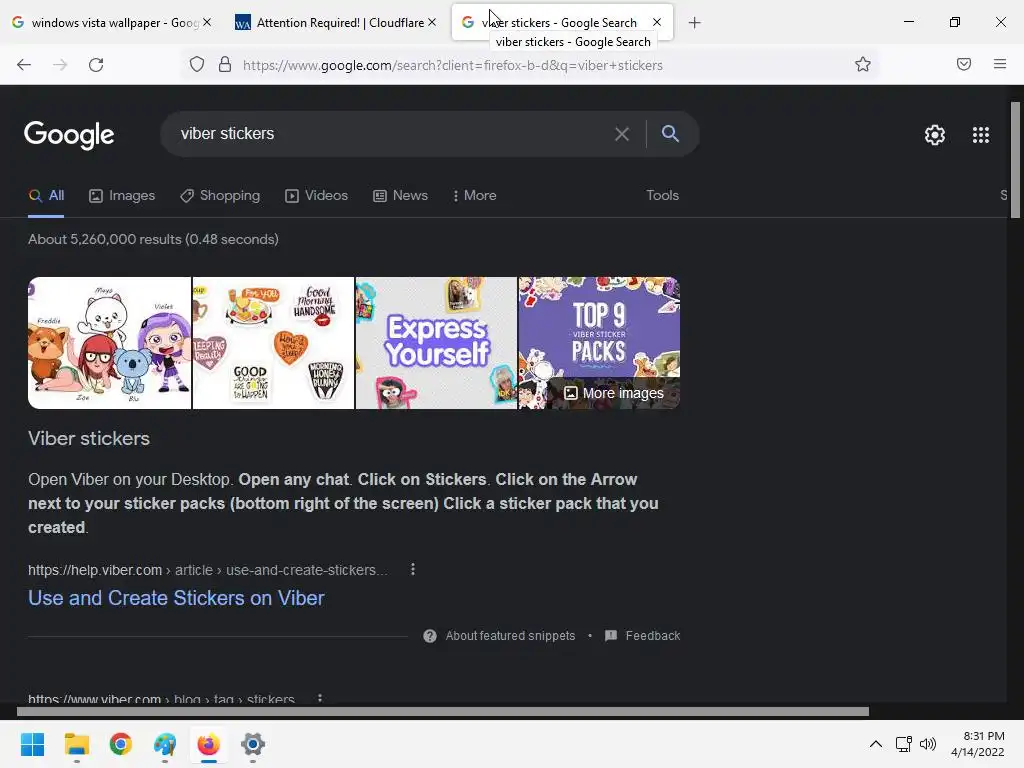Bookmark this page with the star icon
1024x768 pixels.
point(863,64)
